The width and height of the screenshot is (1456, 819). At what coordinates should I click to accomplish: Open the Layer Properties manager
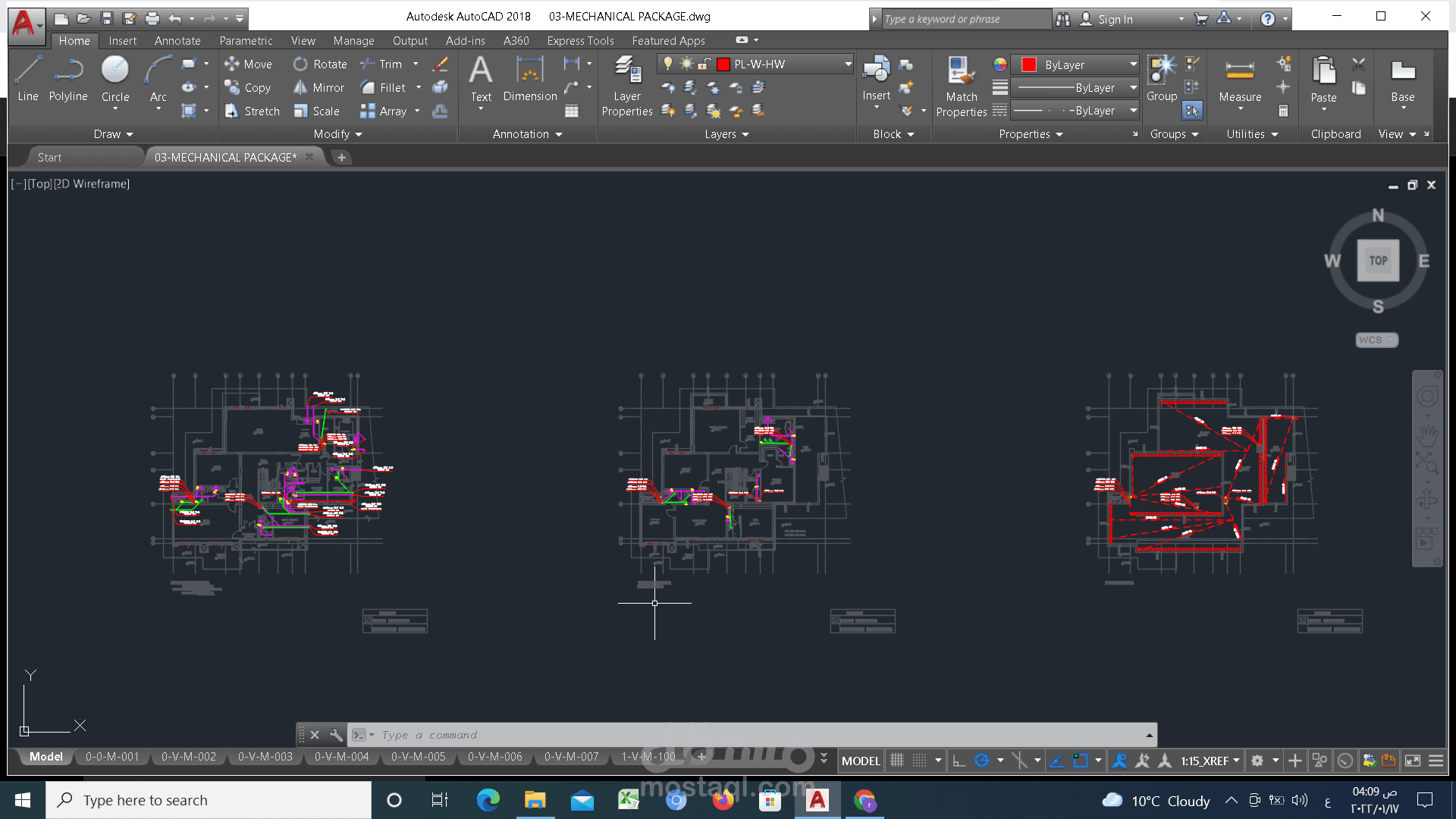click(x=627, y=86)
